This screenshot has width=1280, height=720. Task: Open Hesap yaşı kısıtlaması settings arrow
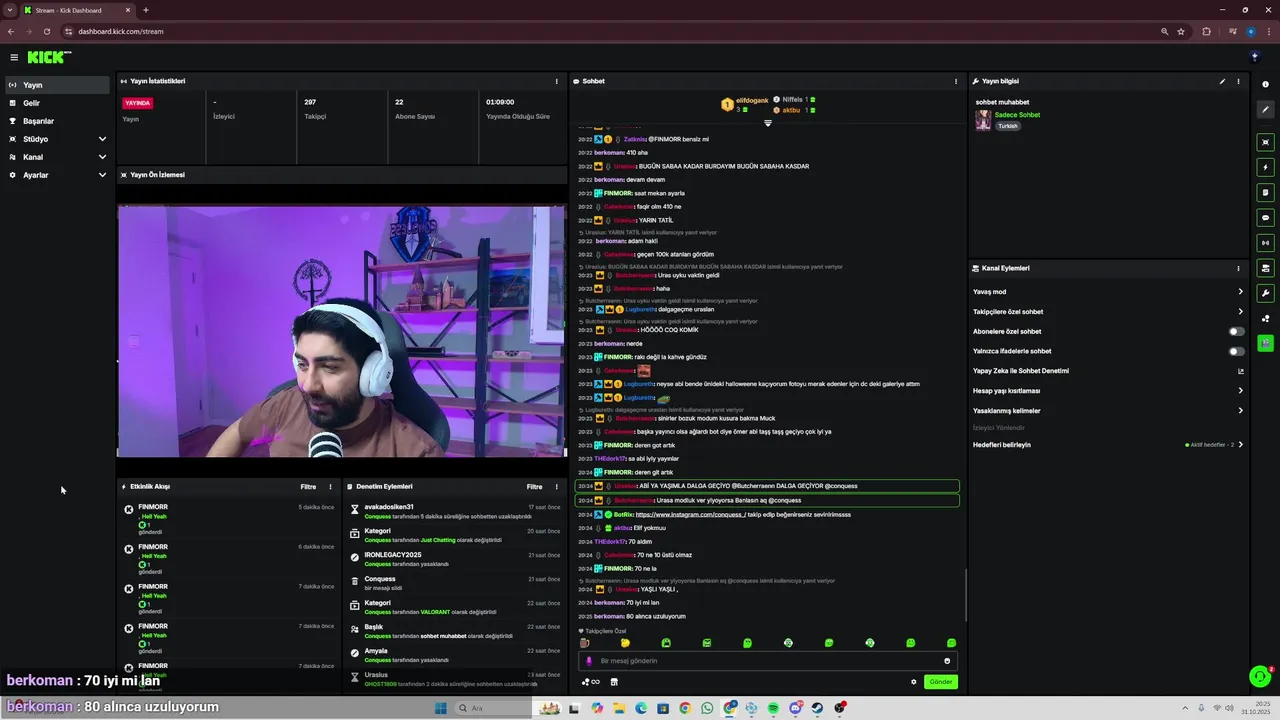[1240, 391]
